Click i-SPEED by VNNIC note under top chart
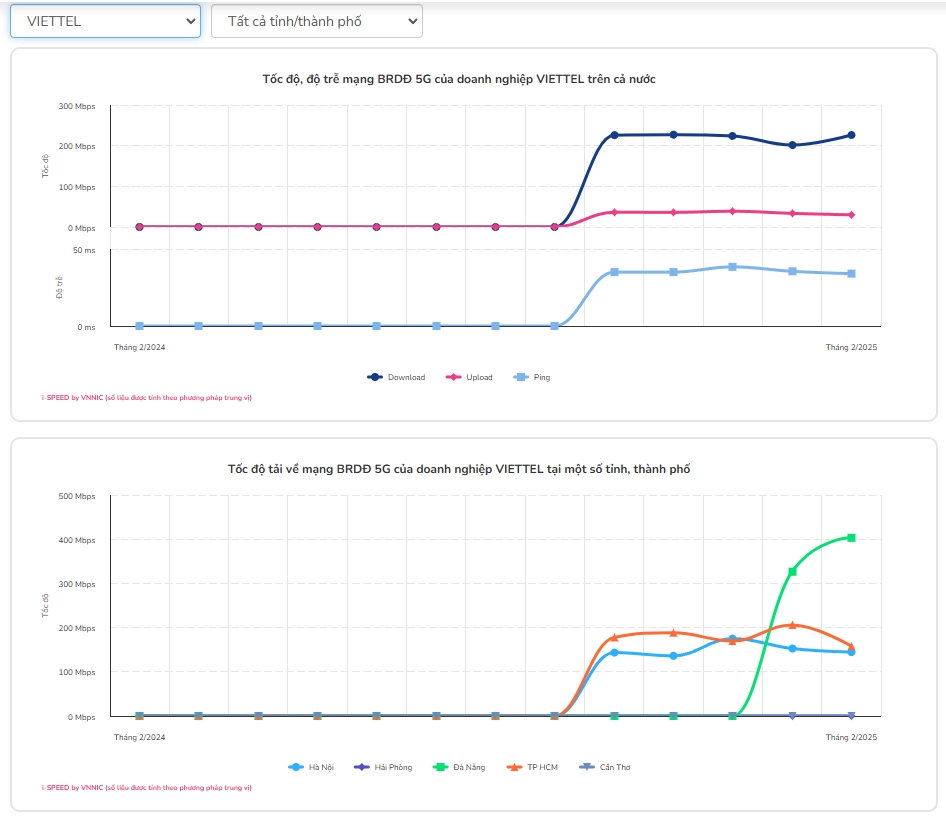The image size is (946, 819). pos(147,398)
